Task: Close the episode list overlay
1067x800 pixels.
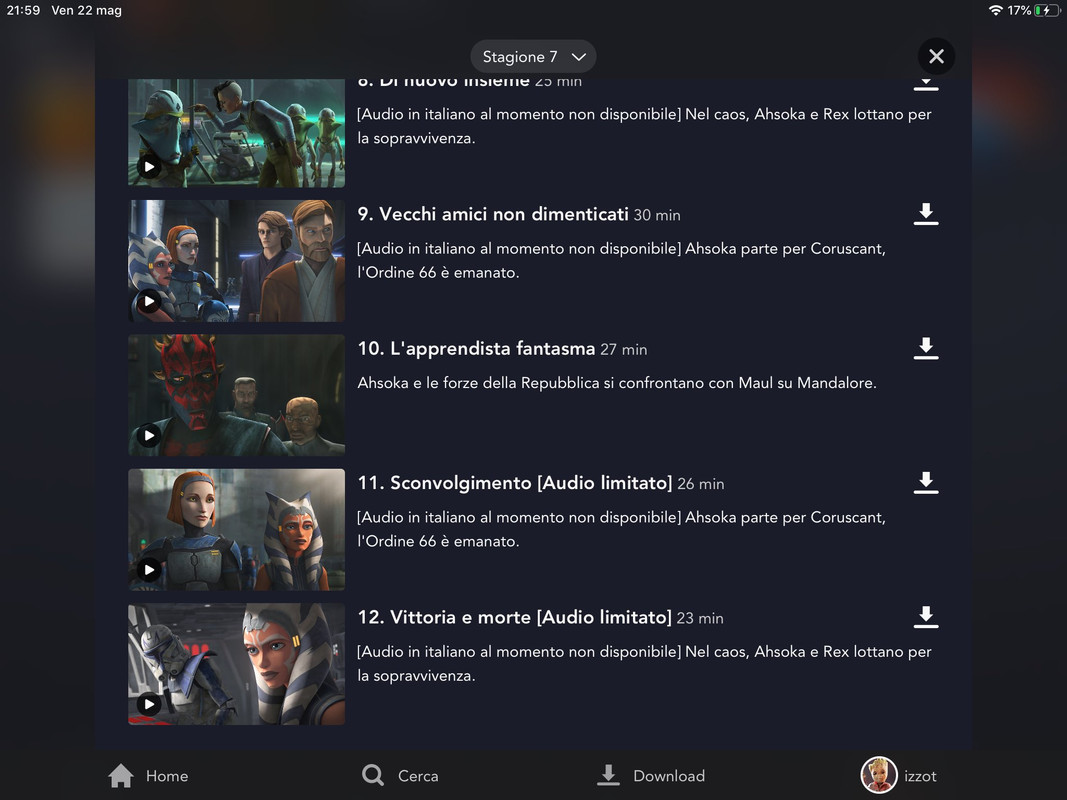Action: click(936, 56)
